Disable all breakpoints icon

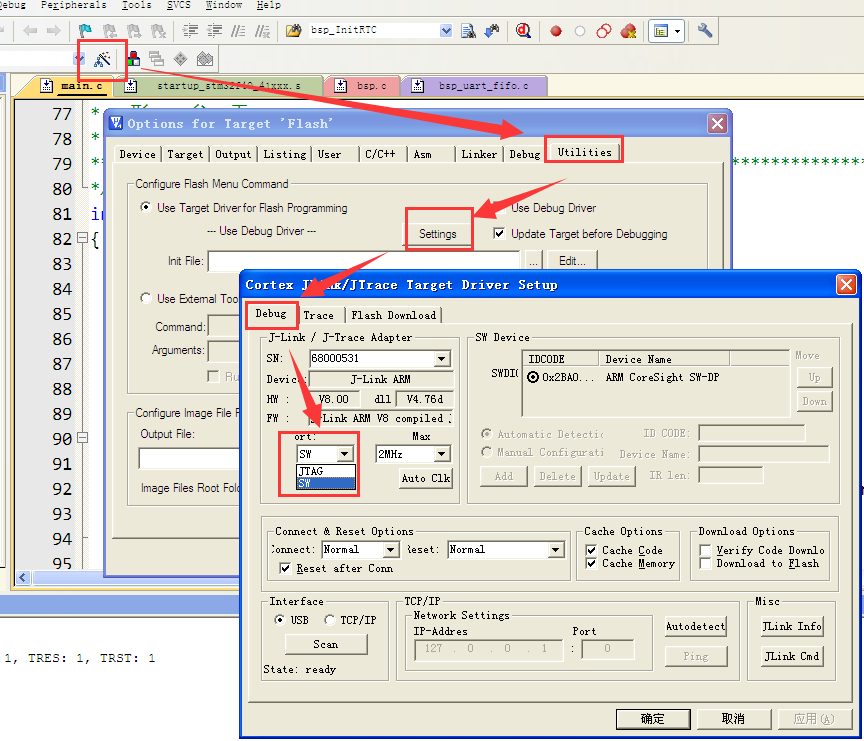coord(604,31)
